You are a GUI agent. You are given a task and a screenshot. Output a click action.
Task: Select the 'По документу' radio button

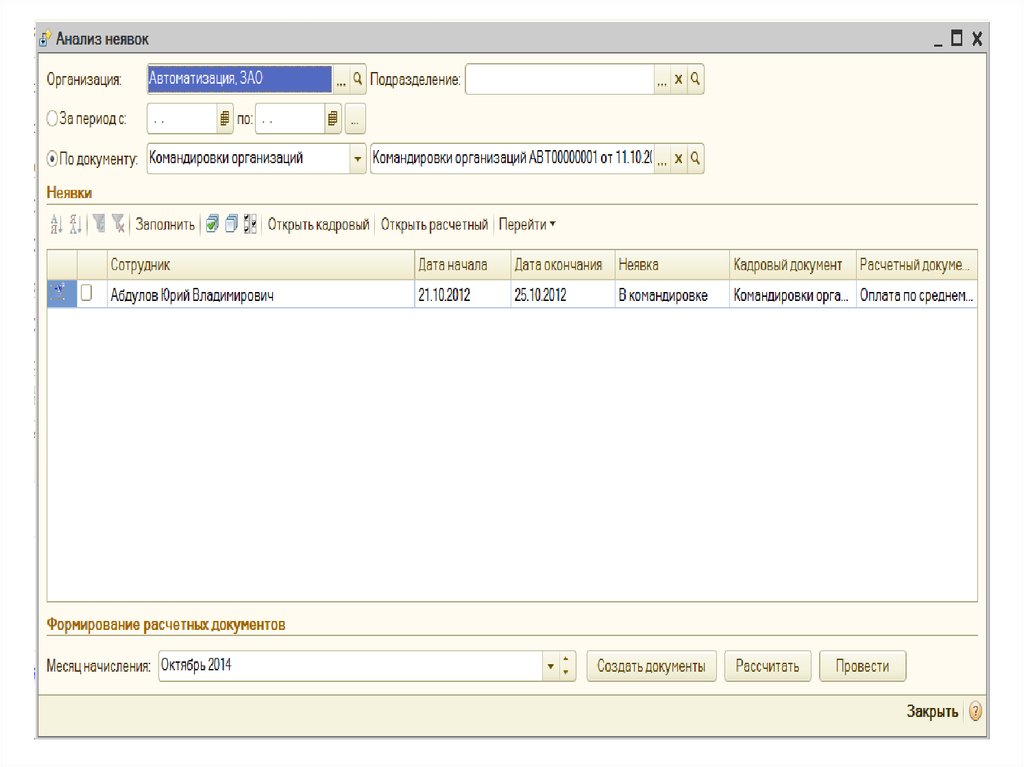point(53,158)
